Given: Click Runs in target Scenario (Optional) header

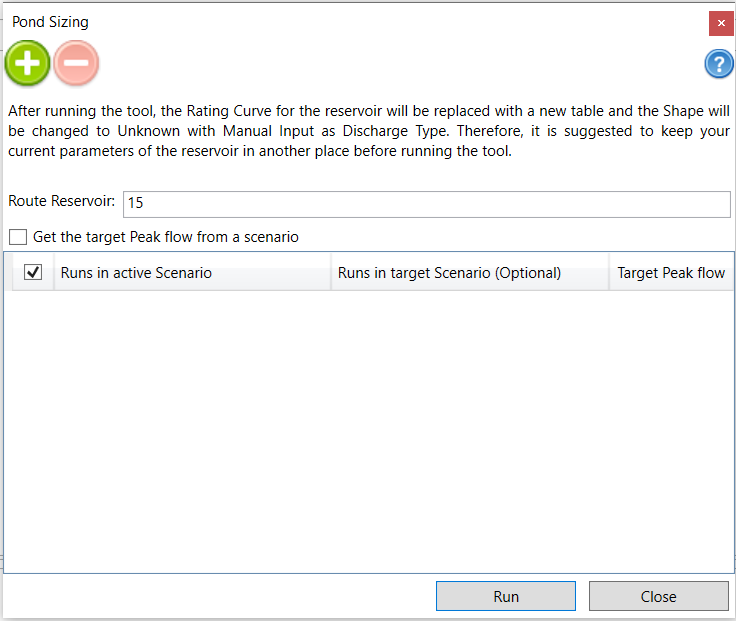Looking at the screenshot, I should click(468, 272).
